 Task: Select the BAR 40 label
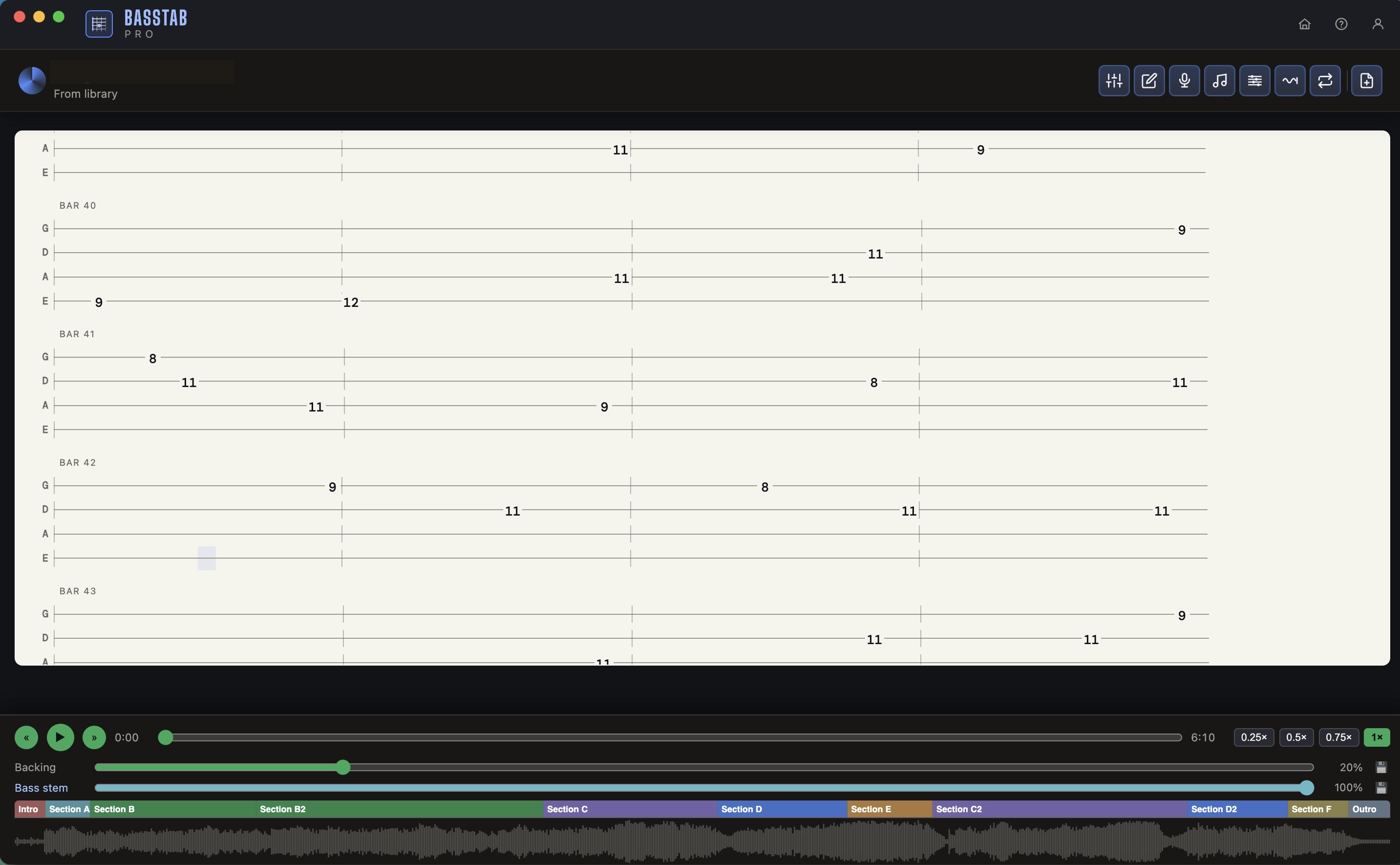(x=78, y=205)
